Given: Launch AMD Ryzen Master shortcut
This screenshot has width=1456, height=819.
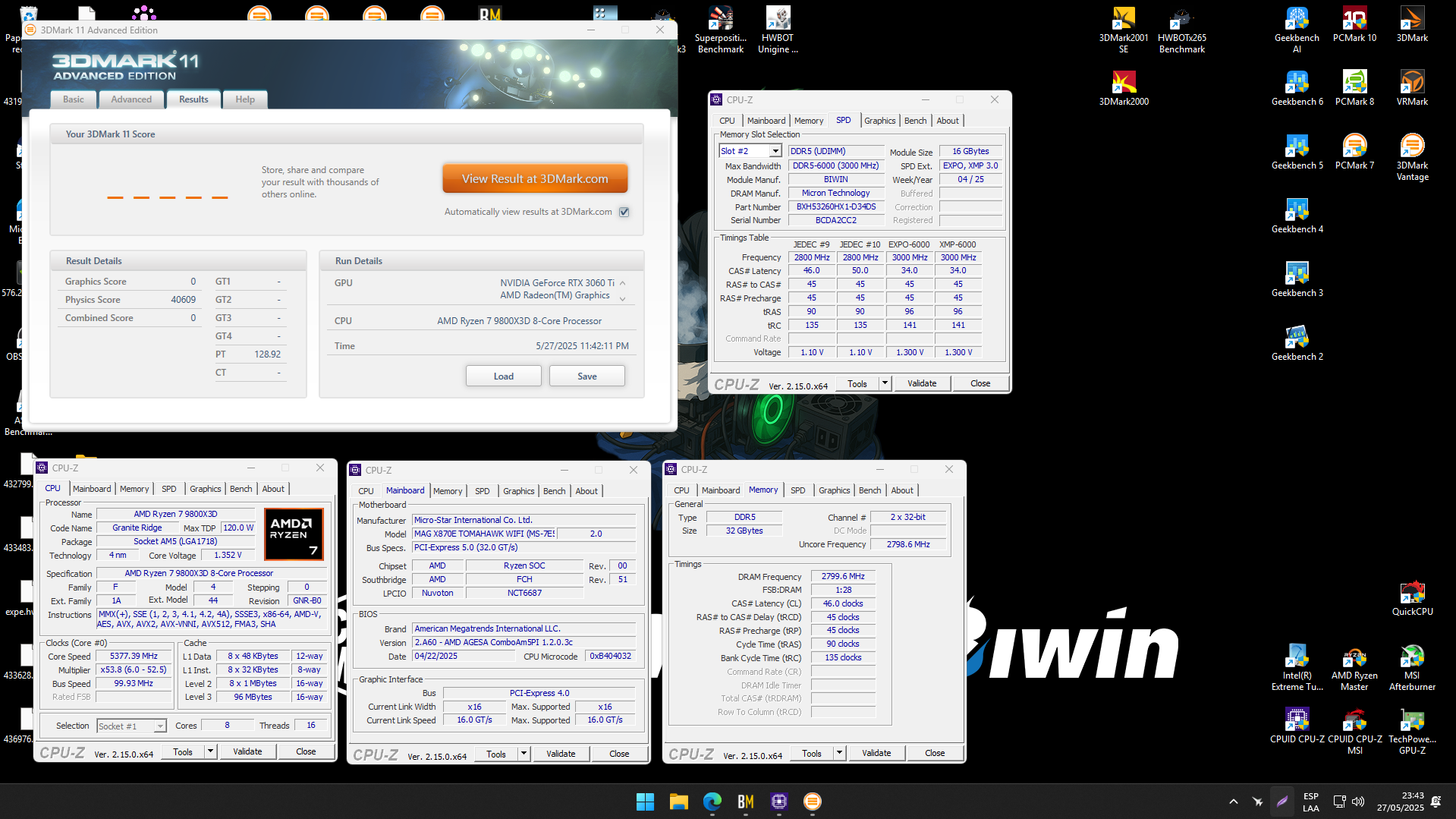Looking at the screenshot, I should (x=1354, y=667).
